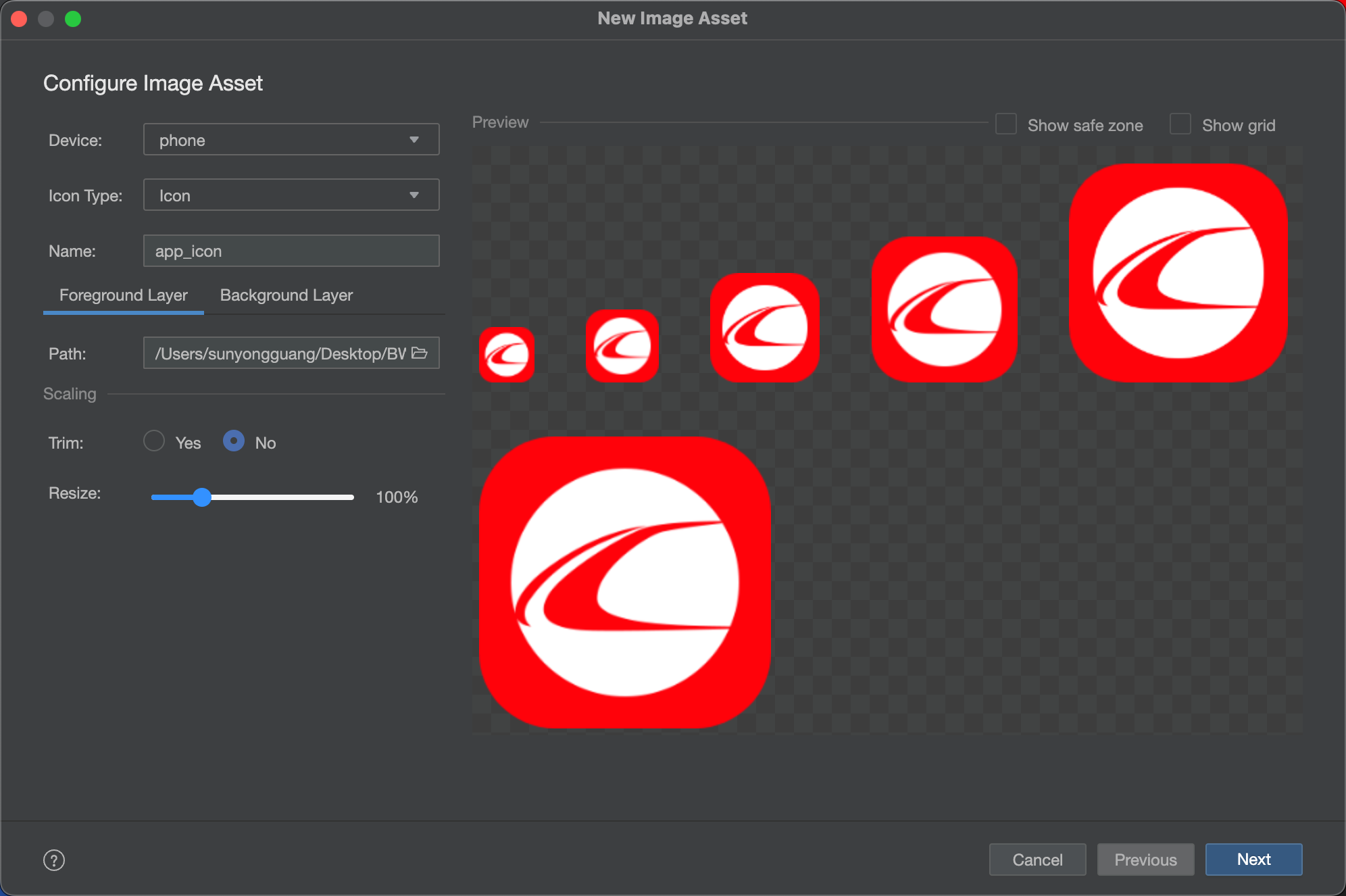This screenshot has width=1346, height=896.
Task: Click the folder browse icon in Path field
Action: (420, 353)
